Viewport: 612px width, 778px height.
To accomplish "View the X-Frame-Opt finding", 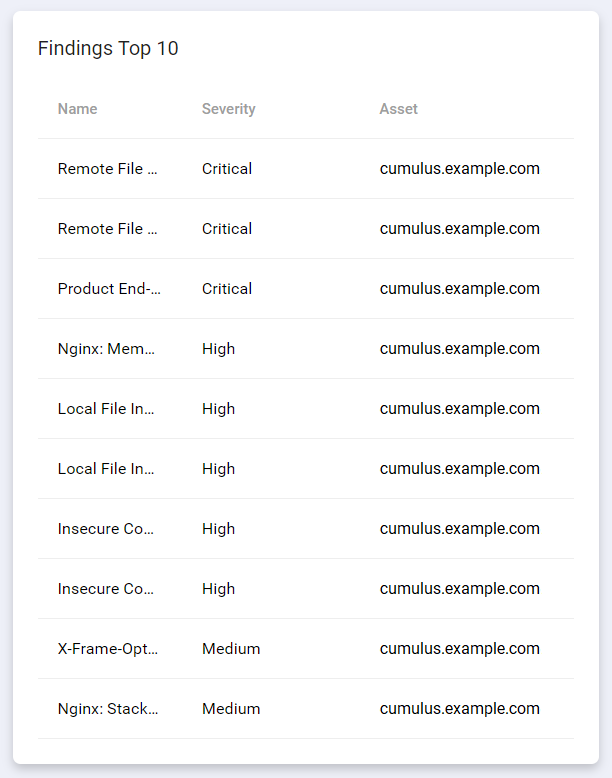I will (108, 649).
